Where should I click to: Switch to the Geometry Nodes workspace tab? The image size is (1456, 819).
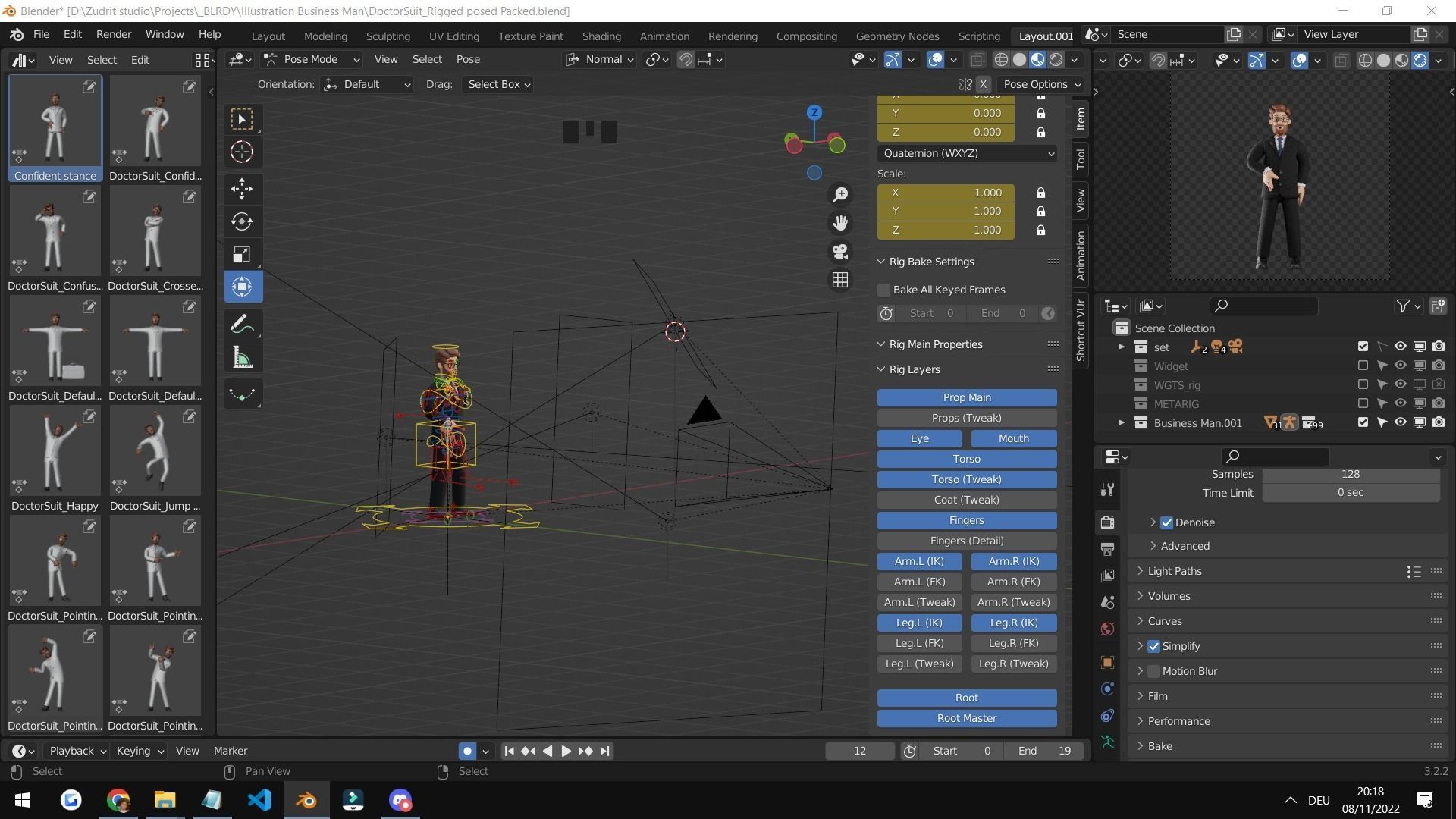tap(897, 36)
